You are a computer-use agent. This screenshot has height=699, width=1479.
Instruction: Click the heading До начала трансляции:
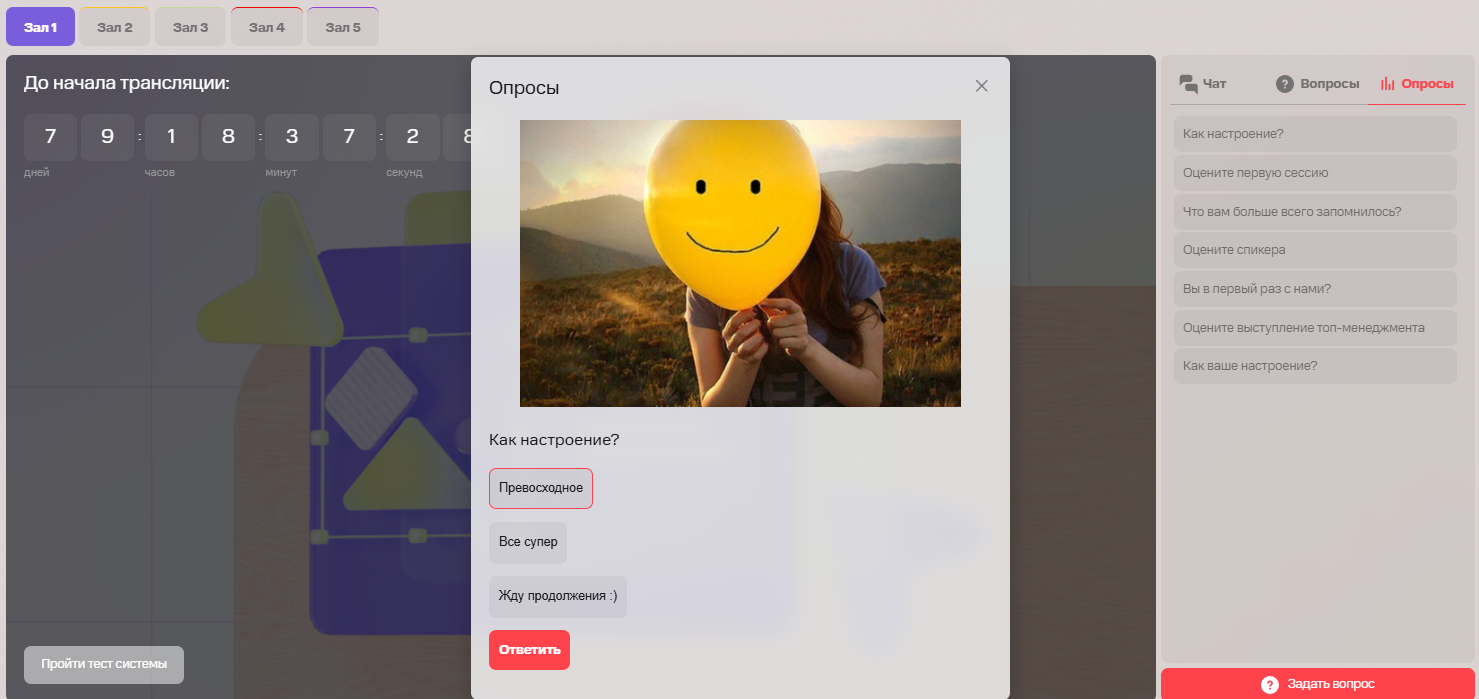click(127, 83)
